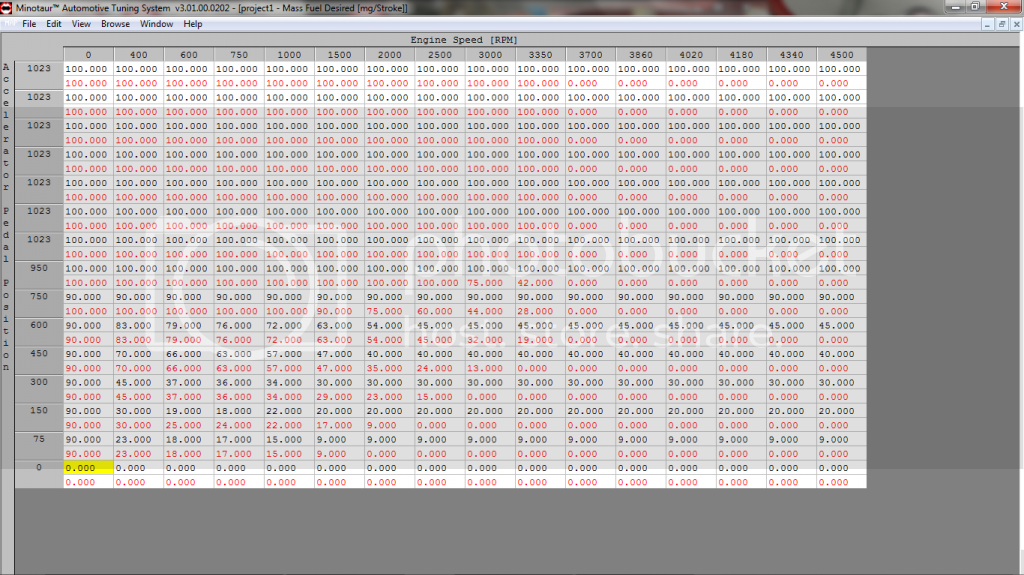Click the black 57.000 cell

pos(289,354)
